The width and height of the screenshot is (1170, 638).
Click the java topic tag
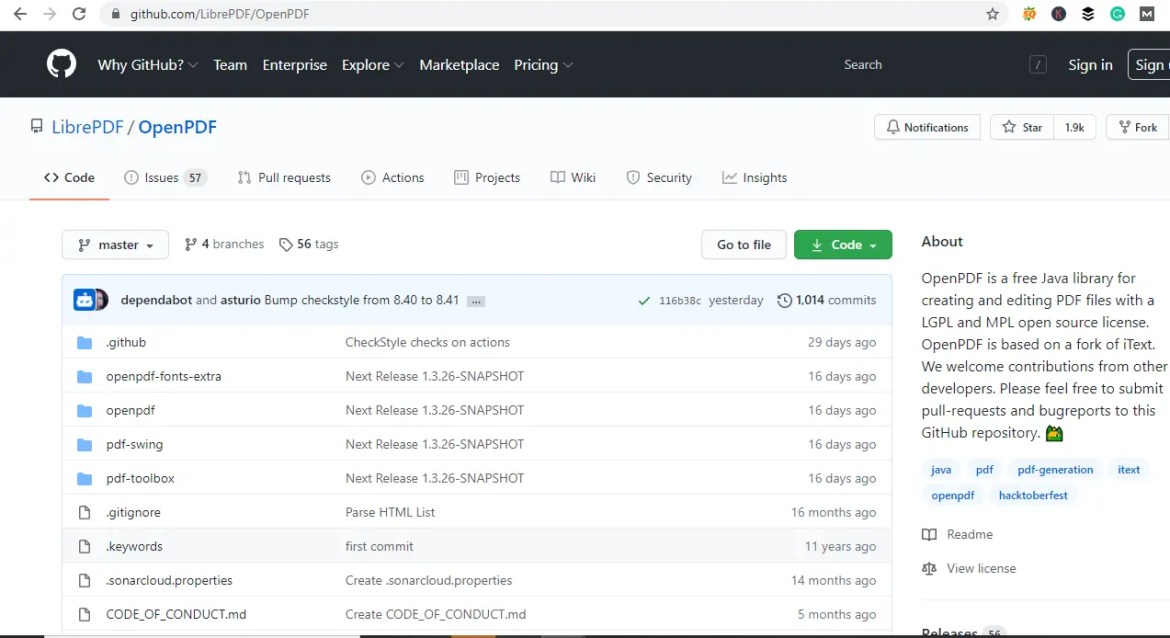(x=941, y=469)
